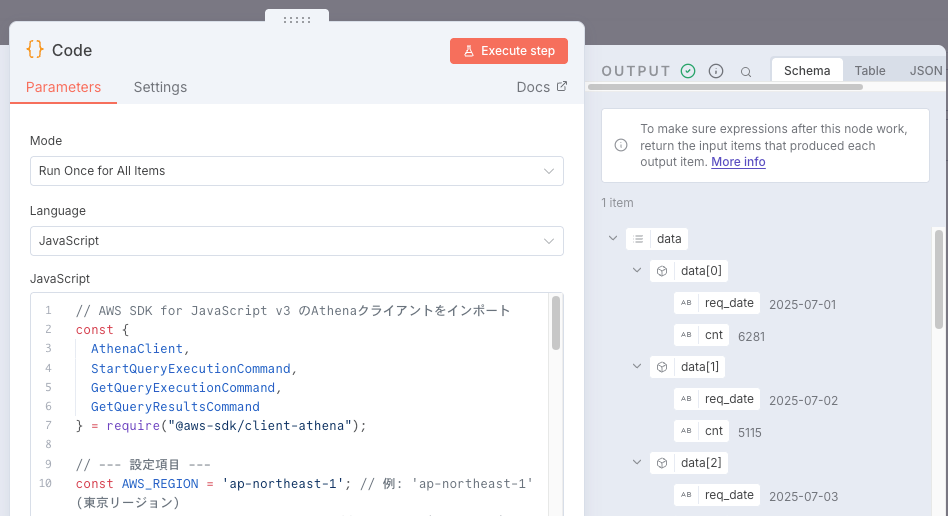Collapse the data tree node
This screenshot has height=516, width=948.
coord(612,238)
